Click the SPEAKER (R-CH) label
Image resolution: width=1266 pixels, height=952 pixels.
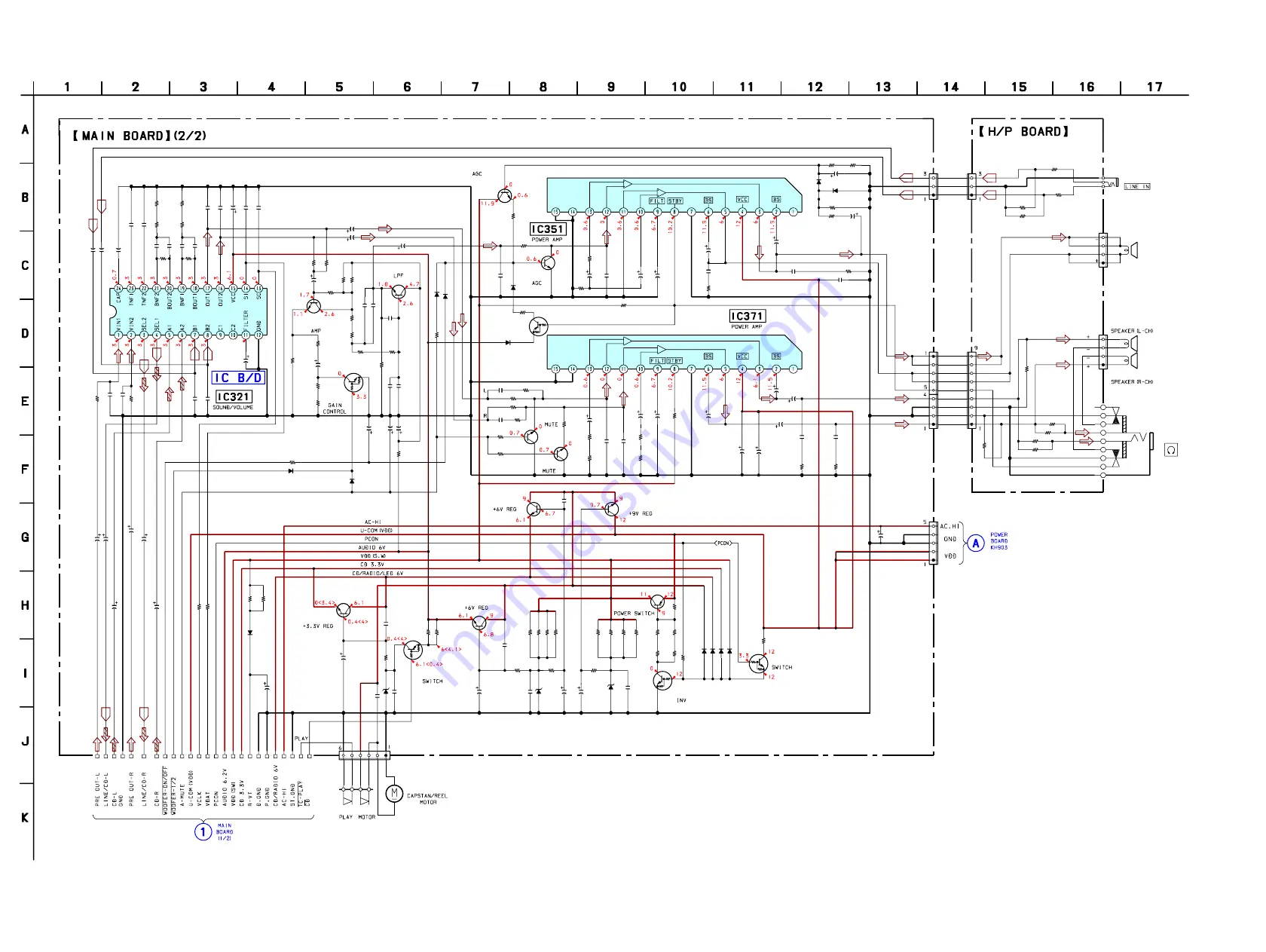tap(1132, 382)
